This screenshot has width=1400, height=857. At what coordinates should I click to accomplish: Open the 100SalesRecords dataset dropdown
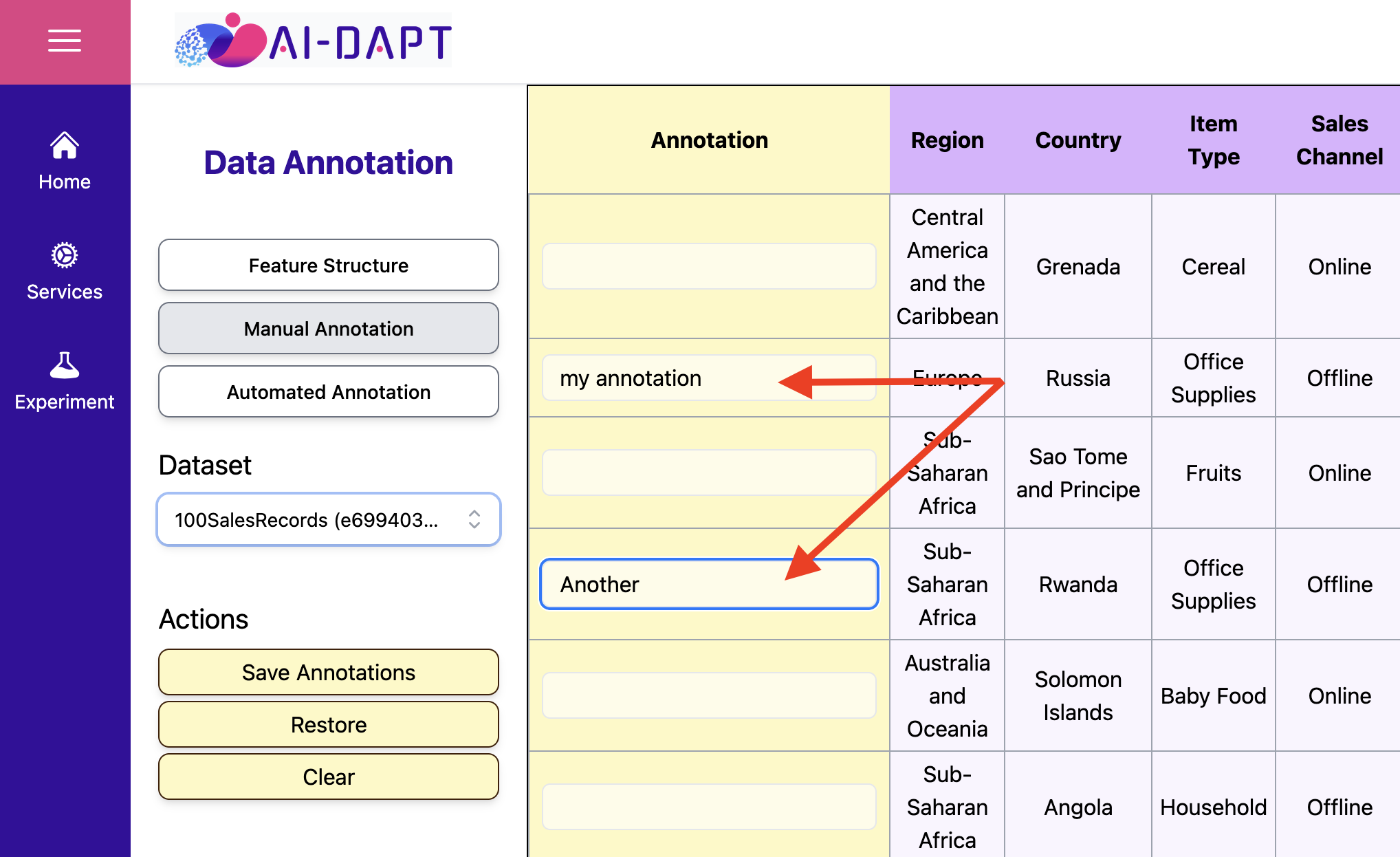coord(329,519)
